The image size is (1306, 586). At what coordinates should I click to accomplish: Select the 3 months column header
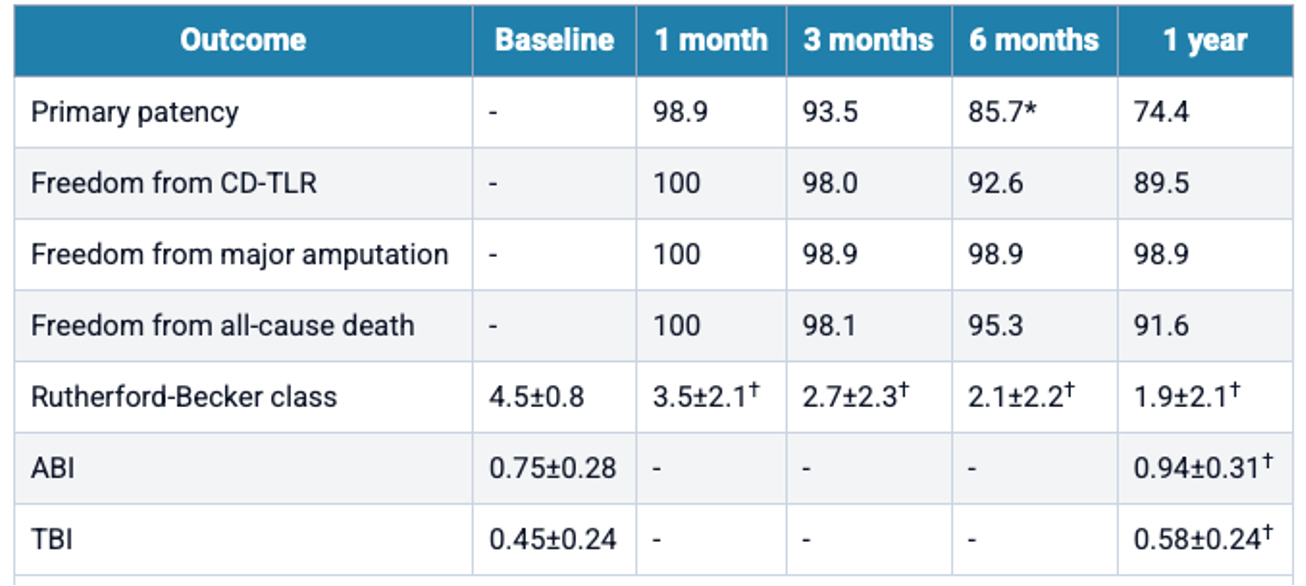click(868, 41)
